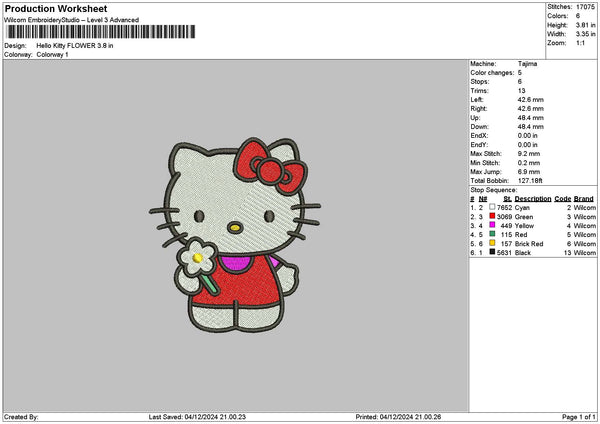Click the Wilcom EmbroideryStudio Level 3 Advanced text
This screenshot has width=600, height=424.
(72, 20)
